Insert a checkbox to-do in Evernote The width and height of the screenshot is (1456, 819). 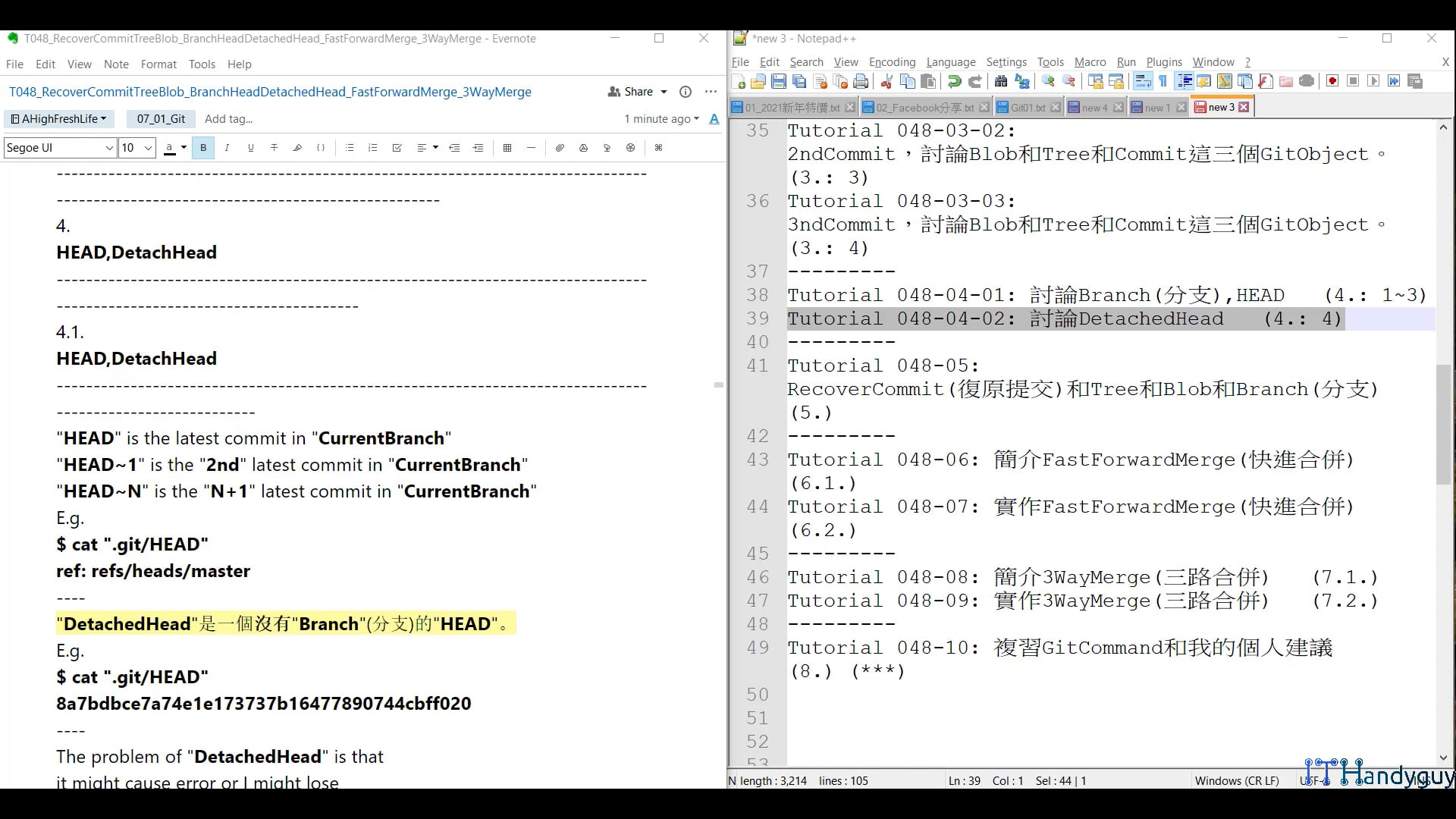pos(397,148)
